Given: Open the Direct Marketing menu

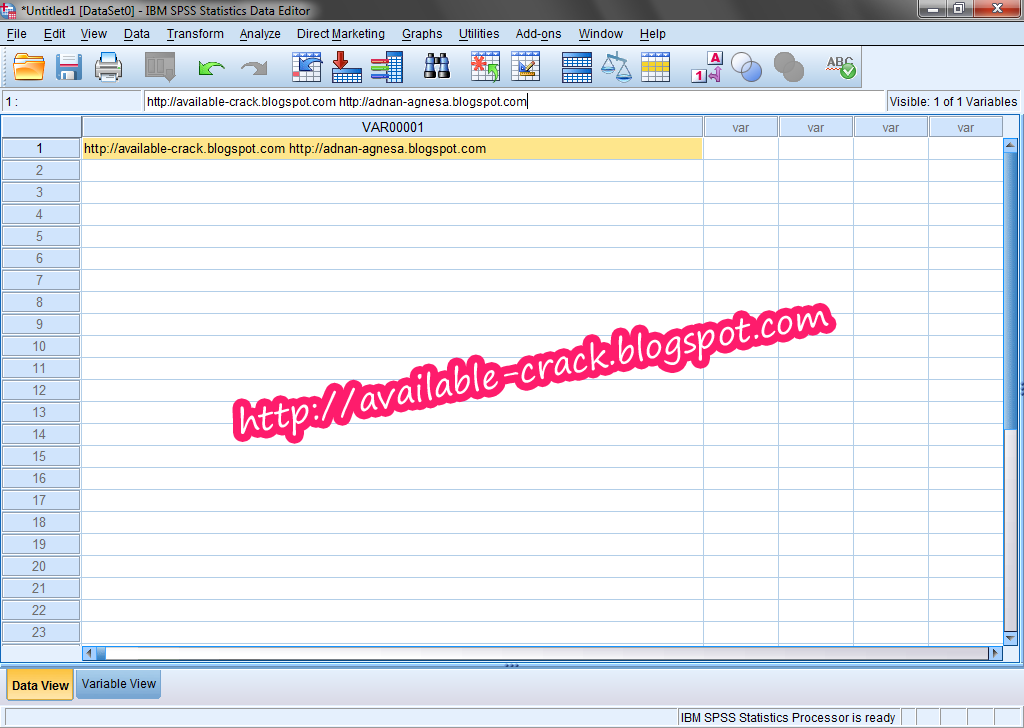Looking at the screenshot, I should pos(340,34).
